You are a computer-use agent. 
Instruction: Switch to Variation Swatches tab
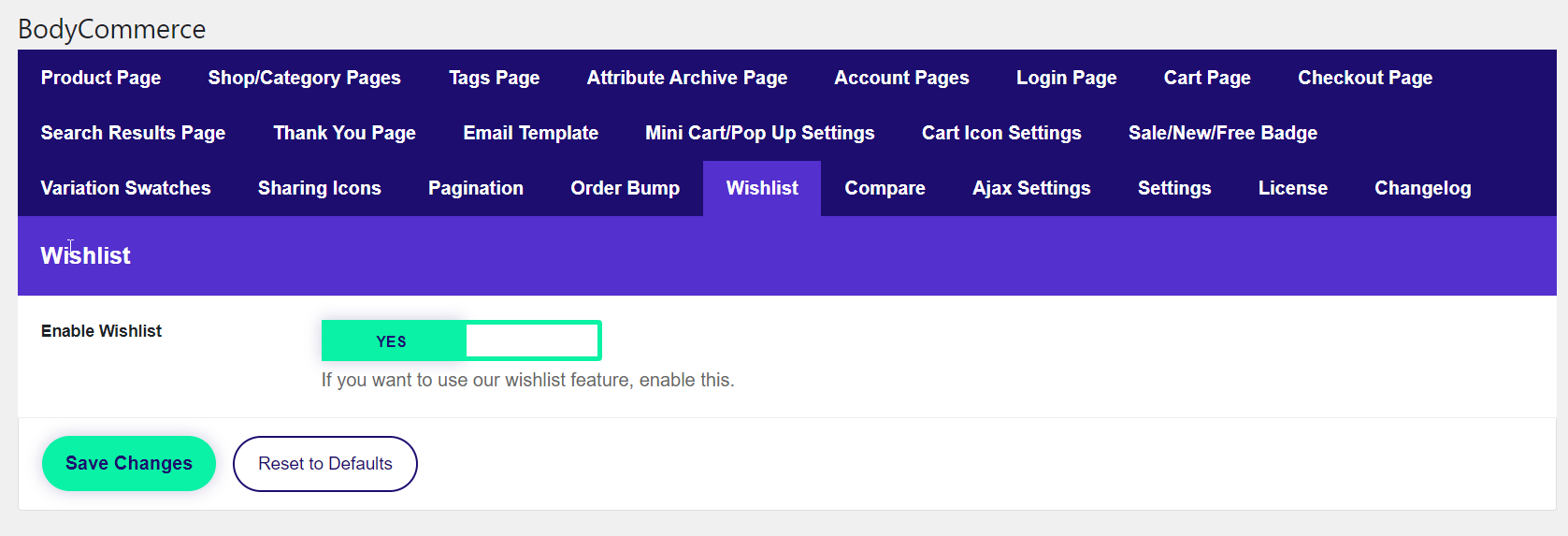125,188
